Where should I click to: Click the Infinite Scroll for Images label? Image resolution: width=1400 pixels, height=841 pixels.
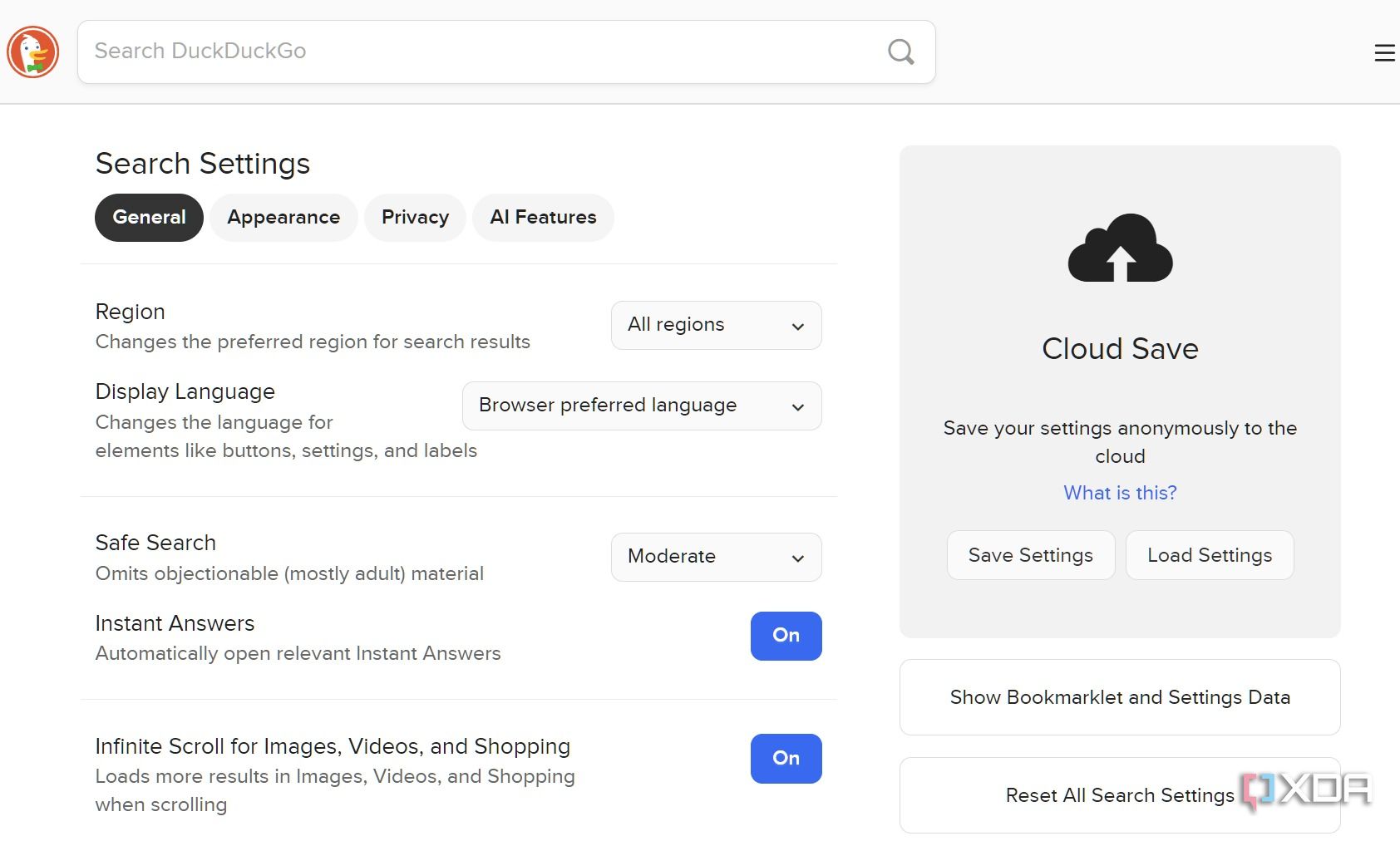333,746
